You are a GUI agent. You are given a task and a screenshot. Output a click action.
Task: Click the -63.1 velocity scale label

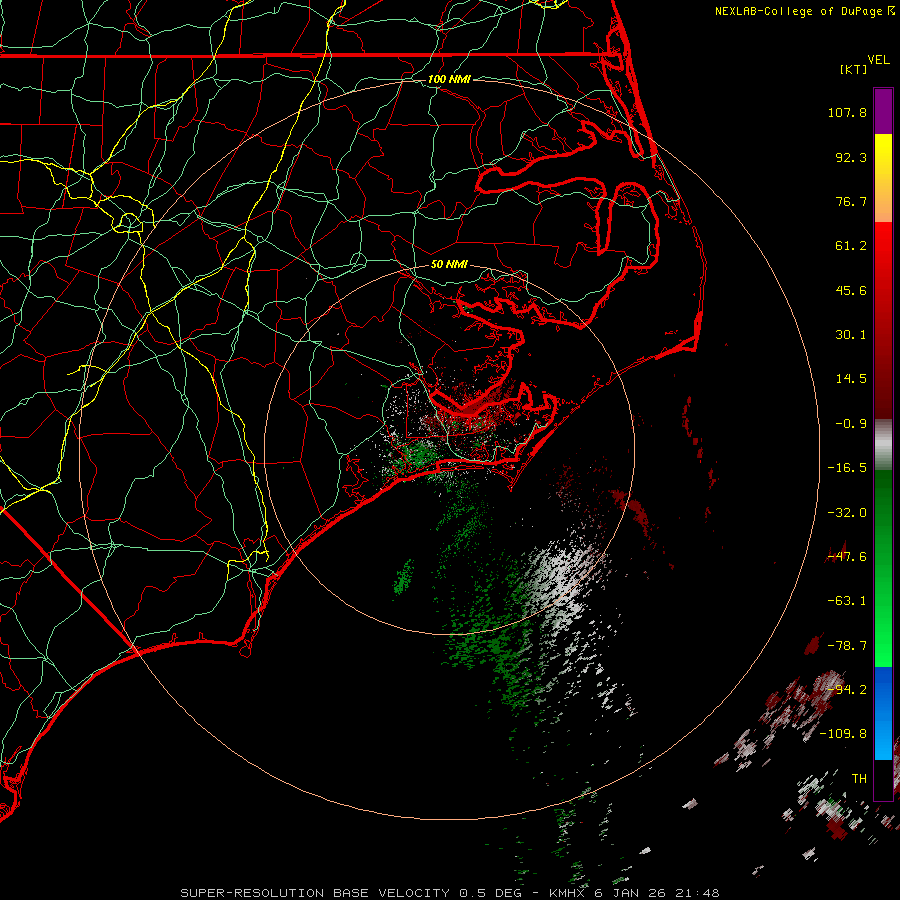point(847,601)
